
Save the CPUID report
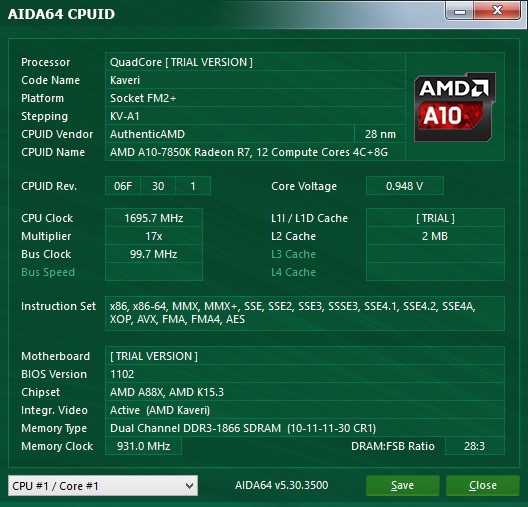pos(403,485)
